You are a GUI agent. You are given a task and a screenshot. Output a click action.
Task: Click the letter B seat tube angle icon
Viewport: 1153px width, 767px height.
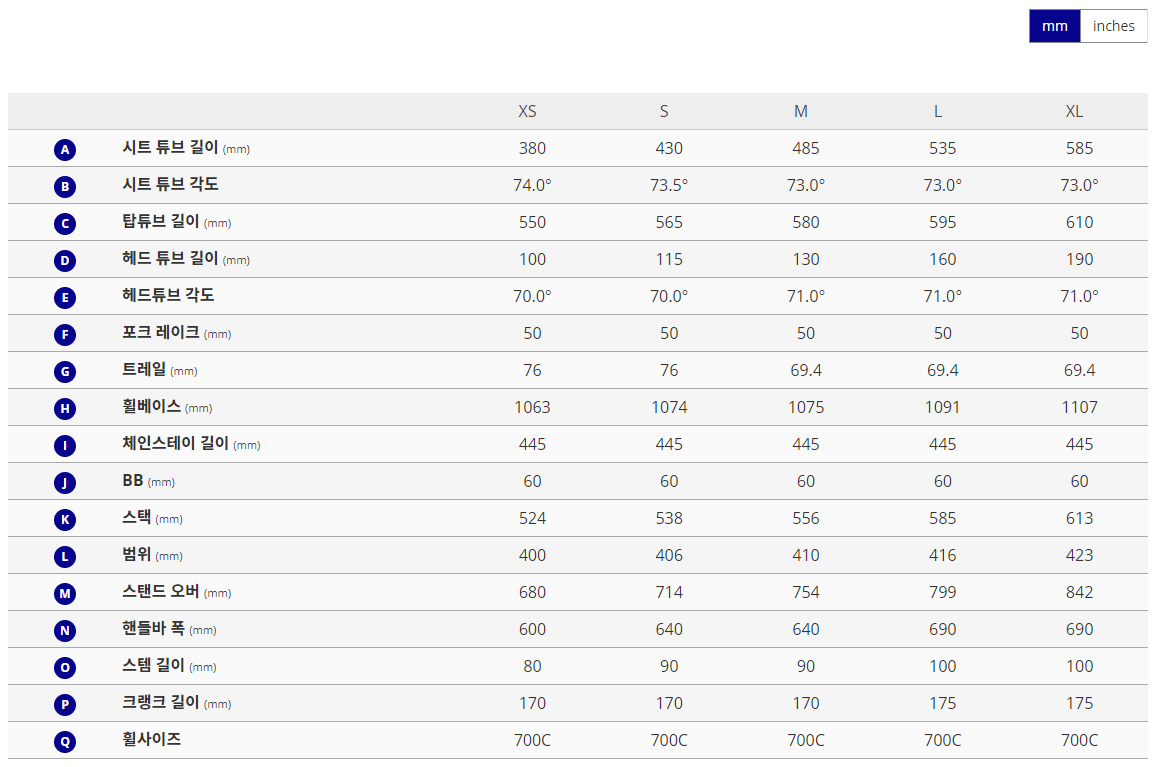65,187
